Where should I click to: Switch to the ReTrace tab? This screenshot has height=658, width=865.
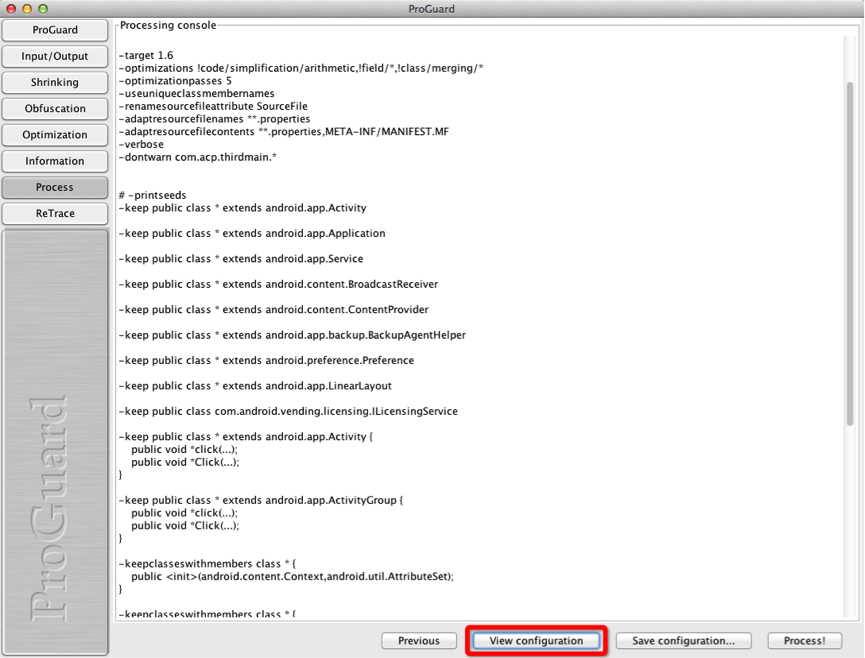coord(55,213)
